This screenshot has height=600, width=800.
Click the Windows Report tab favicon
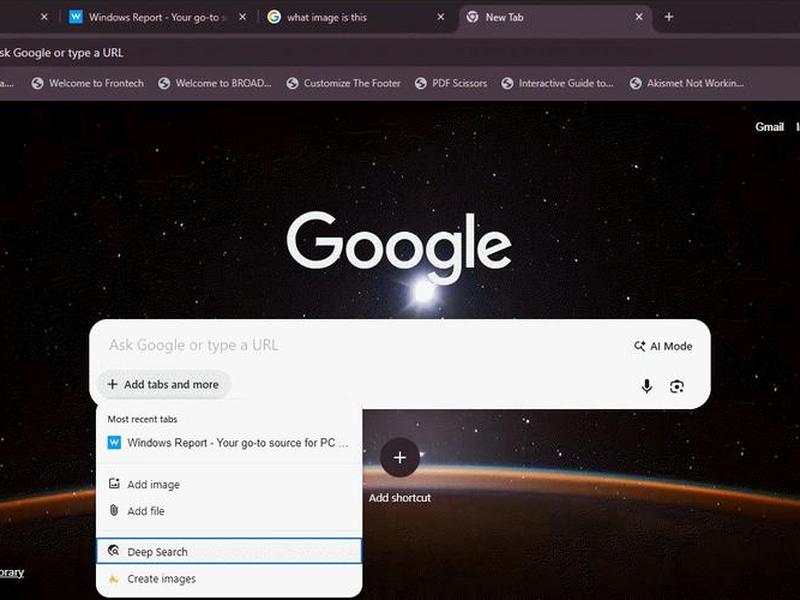[x=76, y=17]
